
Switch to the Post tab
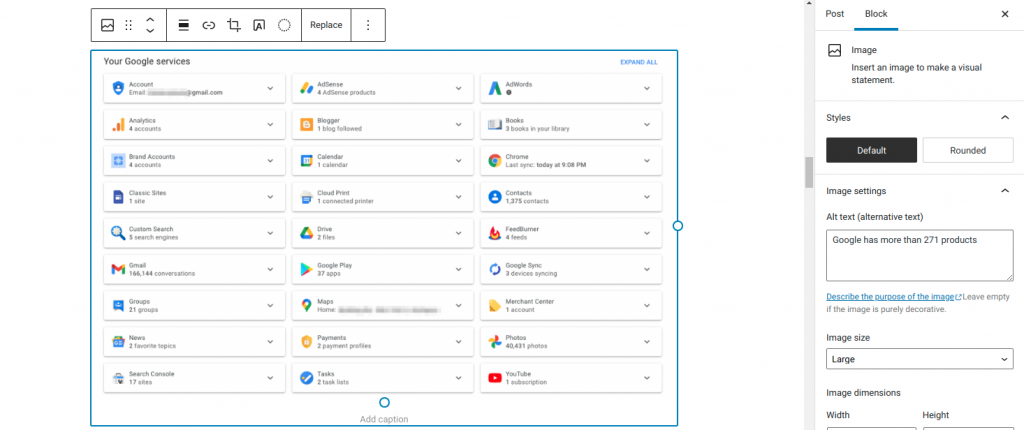(835, 14)
